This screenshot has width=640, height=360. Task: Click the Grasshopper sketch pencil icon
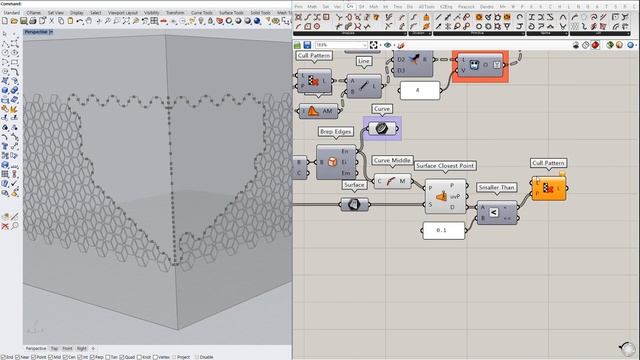(401, 45)
